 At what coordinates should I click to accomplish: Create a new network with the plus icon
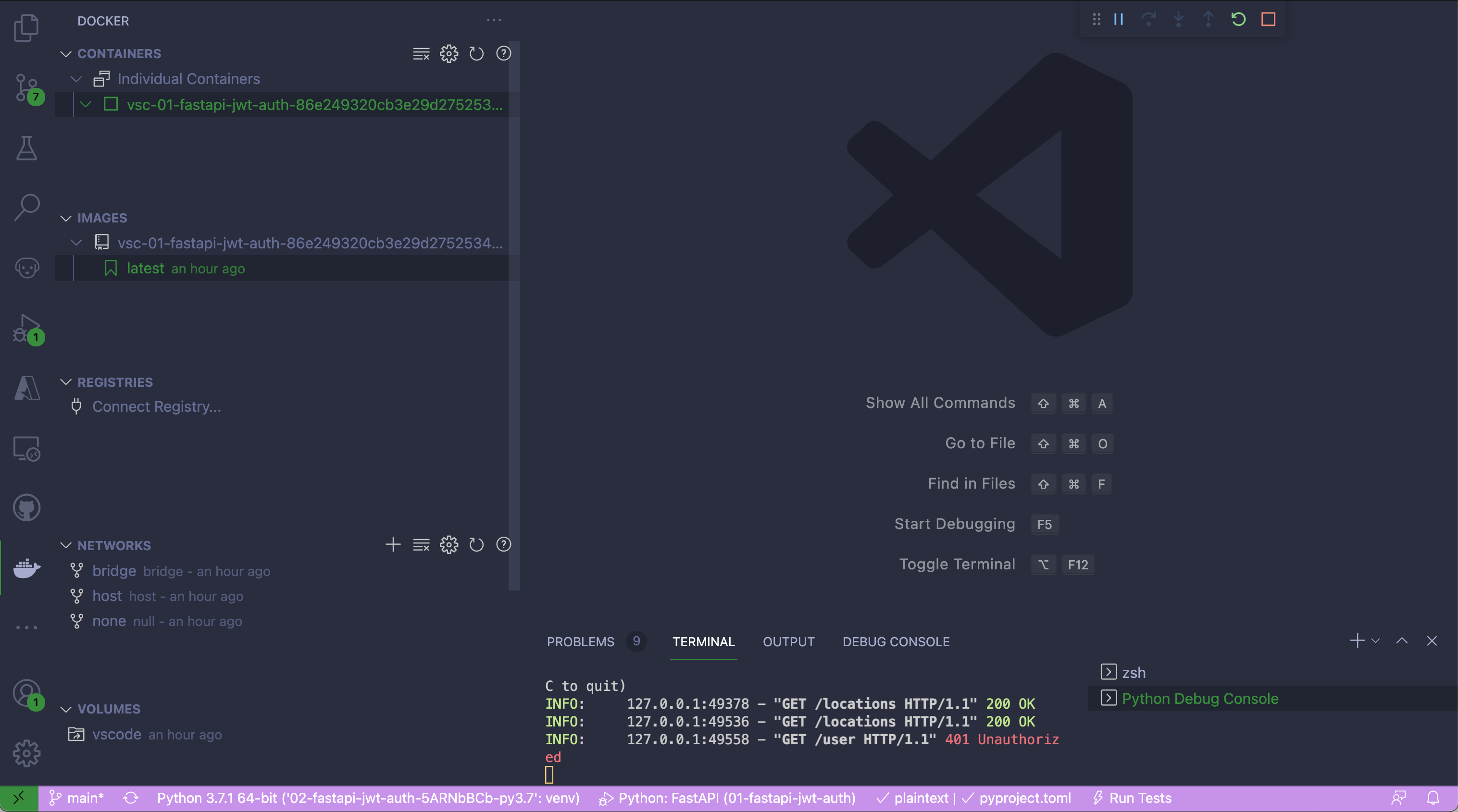(393, 545)
